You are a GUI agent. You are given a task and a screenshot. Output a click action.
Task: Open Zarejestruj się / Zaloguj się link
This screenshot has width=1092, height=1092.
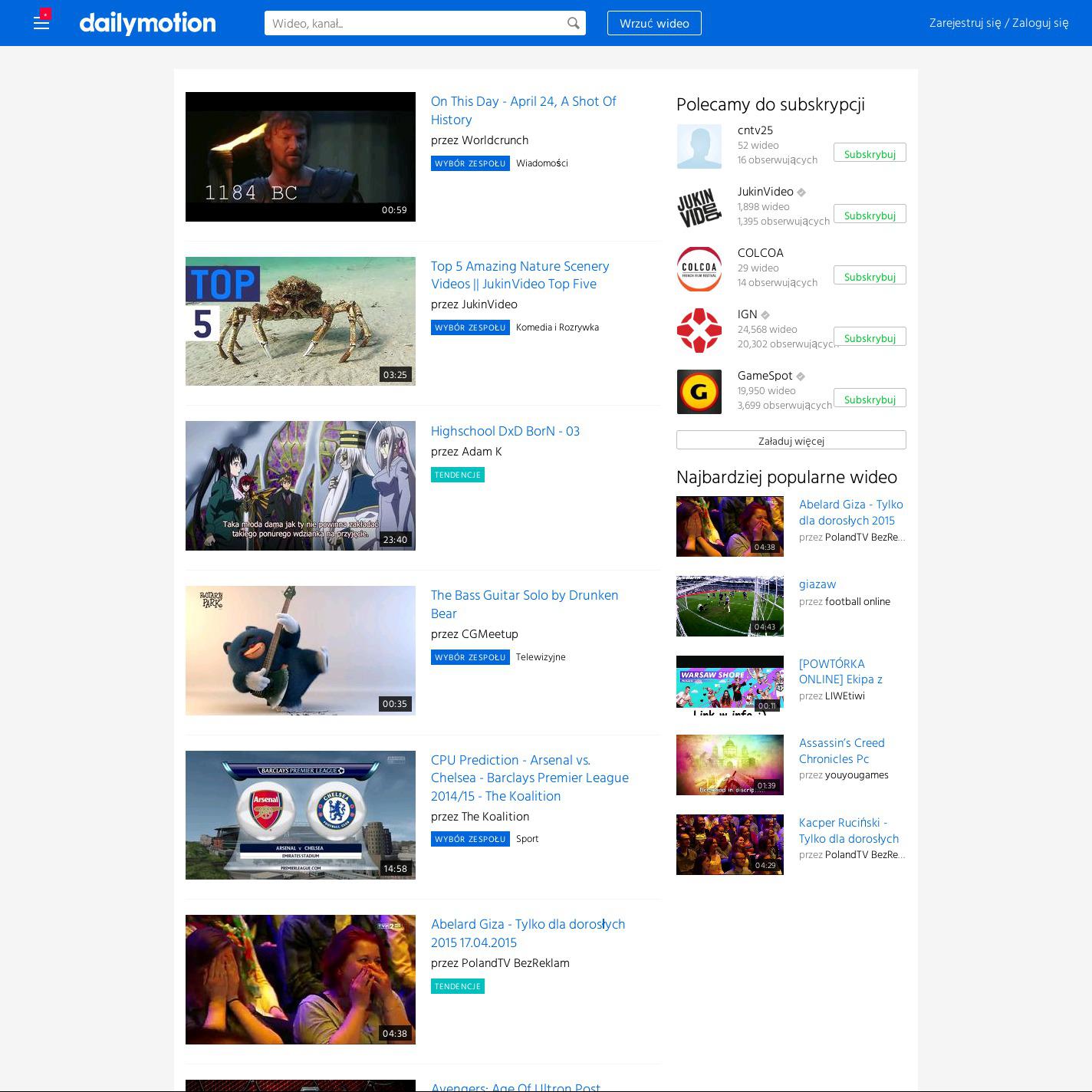tap(998, 23)
